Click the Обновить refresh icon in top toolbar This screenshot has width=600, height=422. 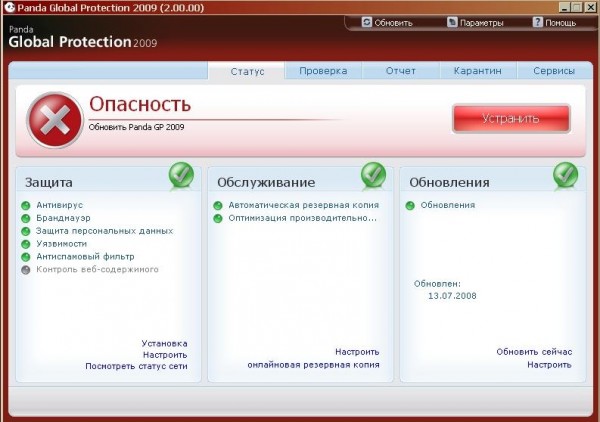tap(366, 22)
